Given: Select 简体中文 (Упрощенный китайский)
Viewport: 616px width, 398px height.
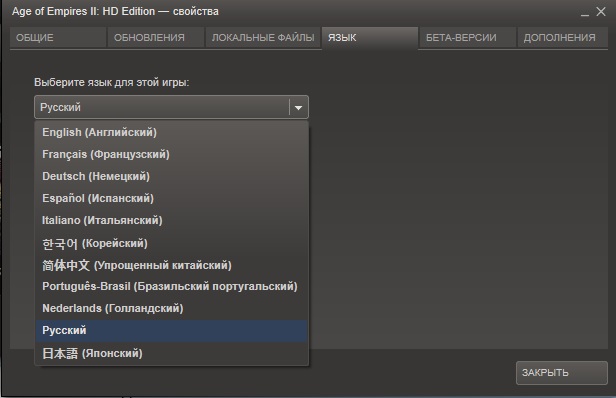Looking at the screenshot, I should point(171,265).
